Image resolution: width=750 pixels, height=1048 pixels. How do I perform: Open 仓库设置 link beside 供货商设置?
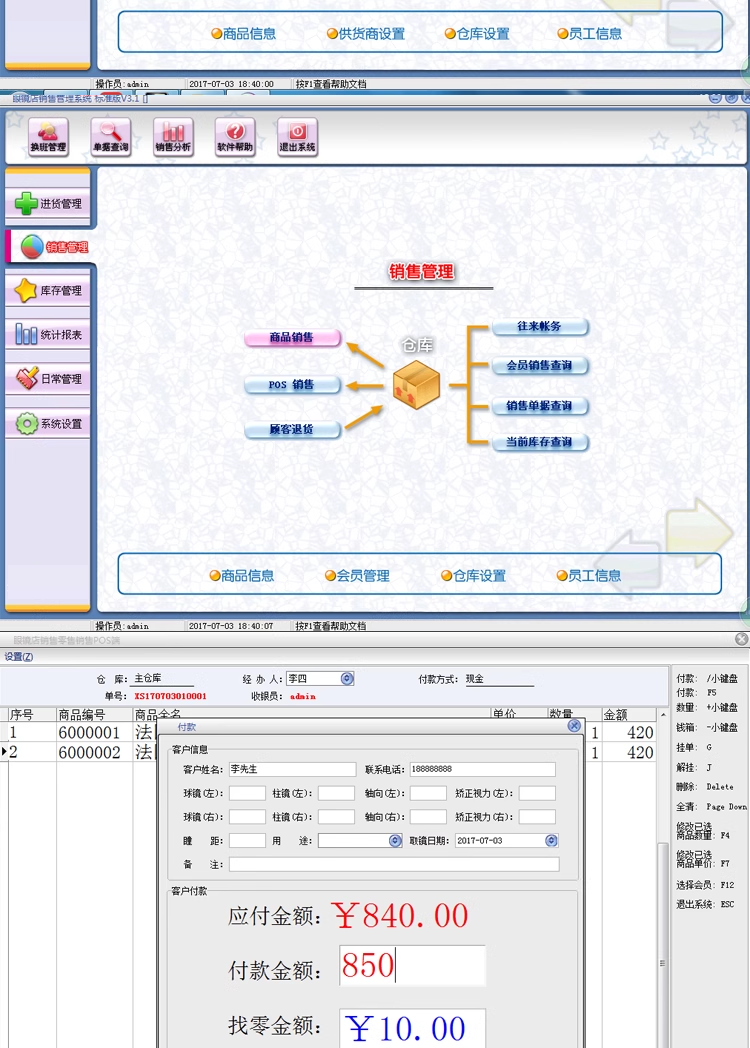tap(477, 33)
